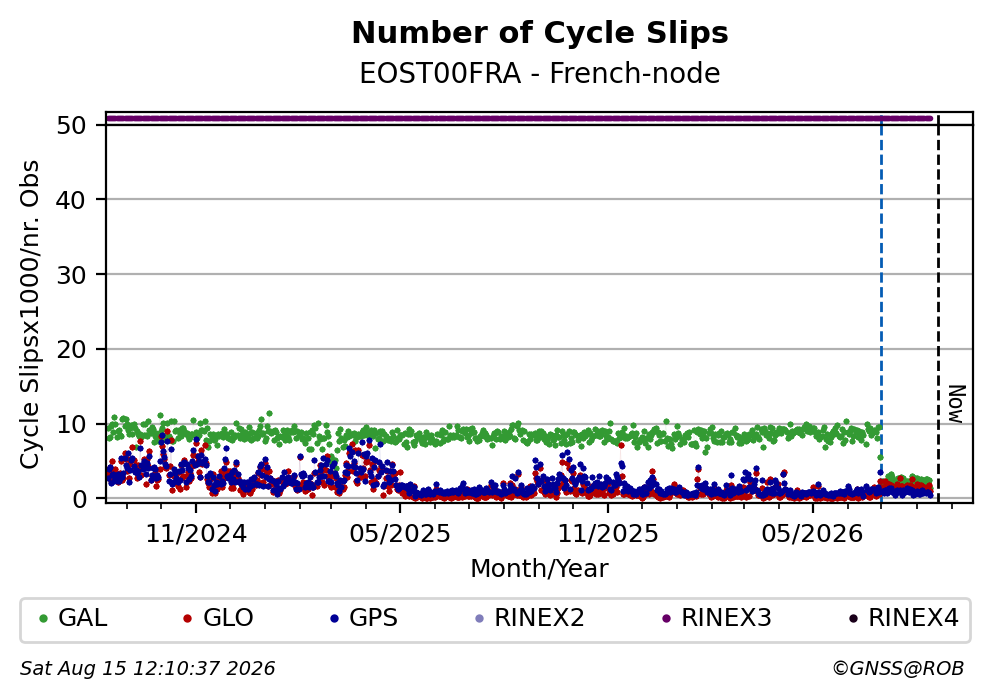Select the GLO legend label
992x699 pixels.
pos(228,618)
